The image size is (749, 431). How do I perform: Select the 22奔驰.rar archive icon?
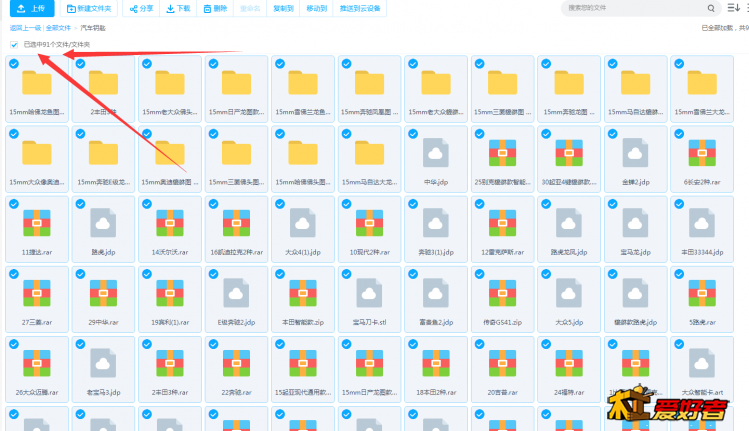[x=236, y=363]
